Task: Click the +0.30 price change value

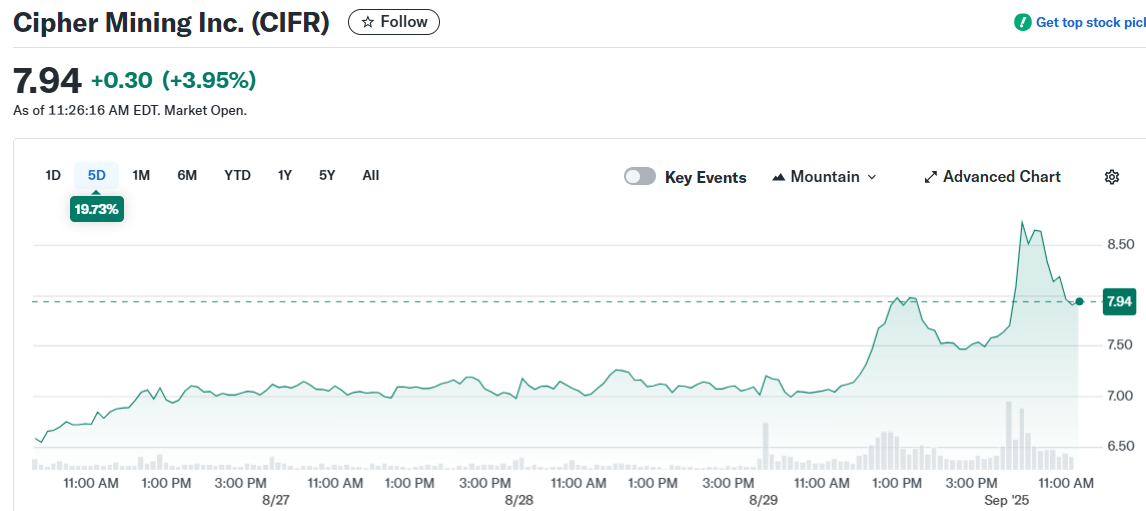Action: [122, 80]
